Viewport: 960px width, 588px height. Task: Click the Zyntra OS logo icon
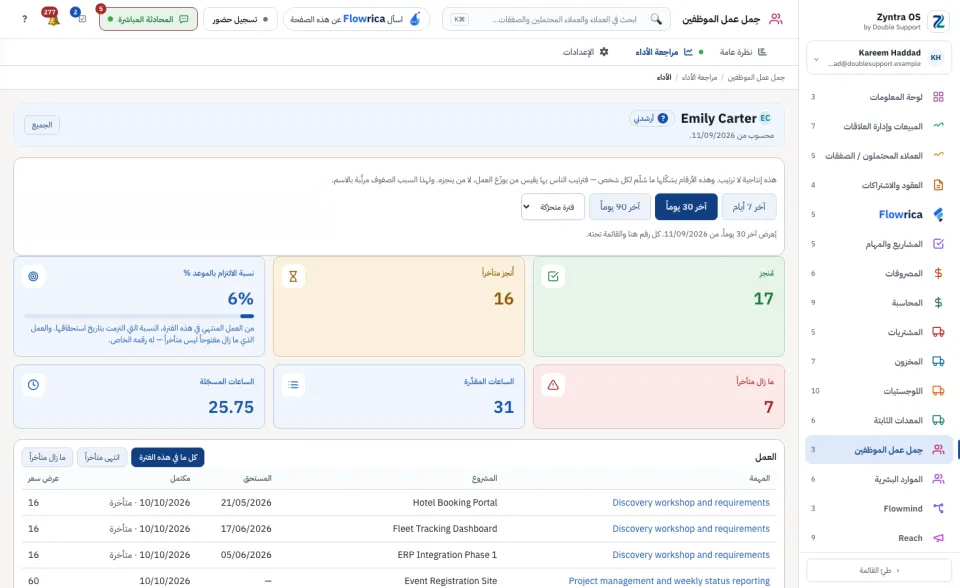[938, 21]
